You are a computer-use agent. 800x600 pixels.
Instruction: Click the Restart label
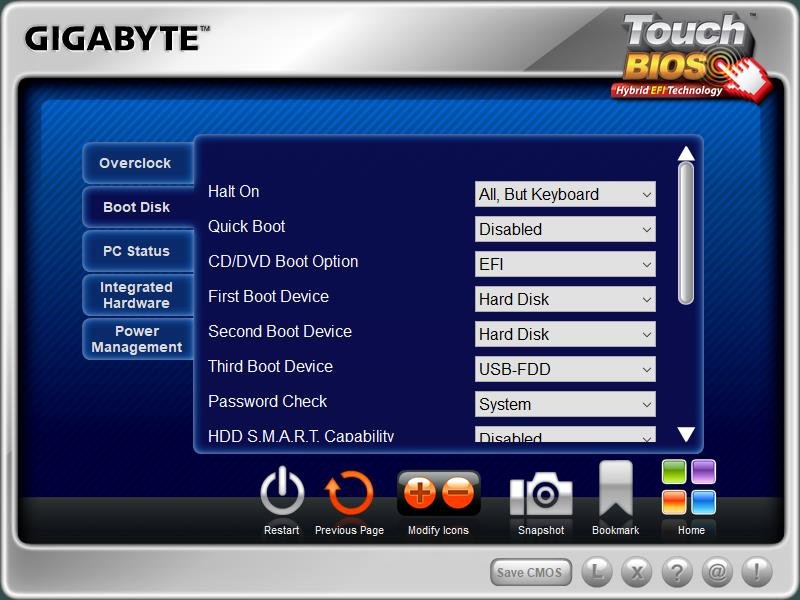tap(282, 530)
